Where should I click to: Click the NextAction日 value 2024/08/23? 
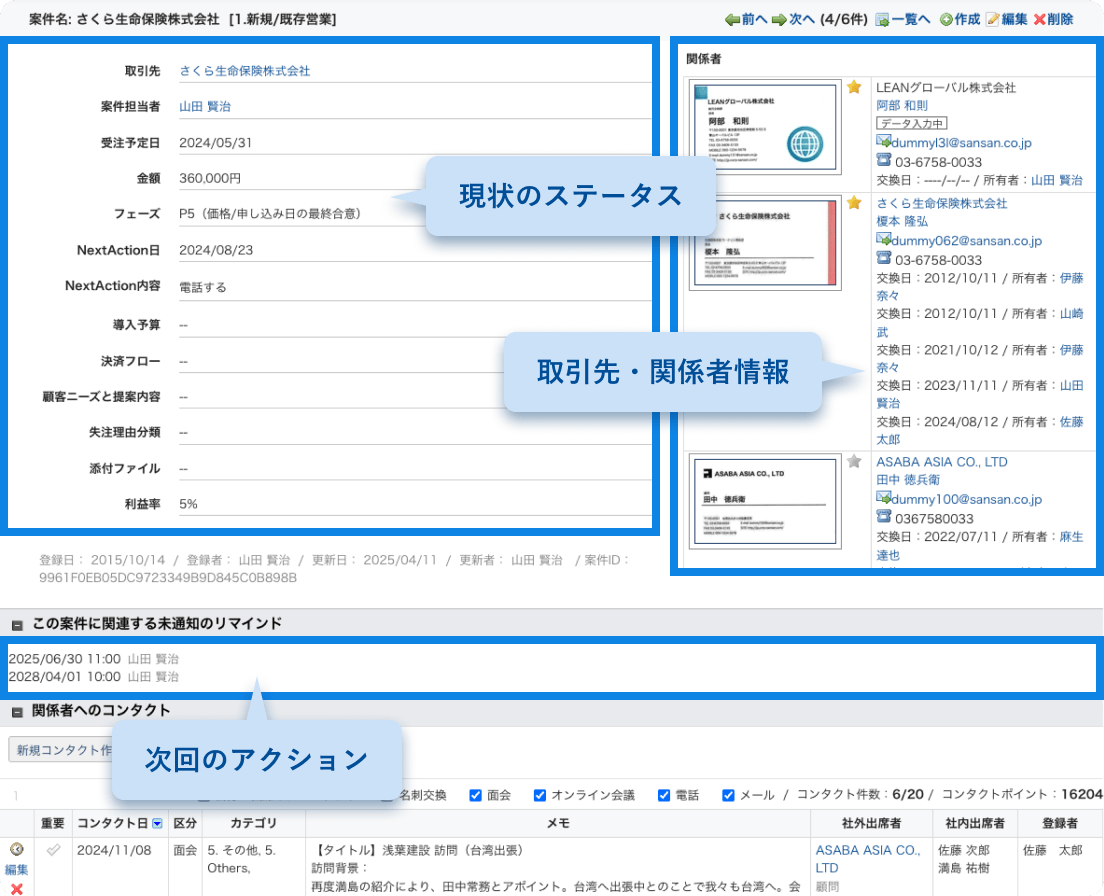(x=216, y=250)
